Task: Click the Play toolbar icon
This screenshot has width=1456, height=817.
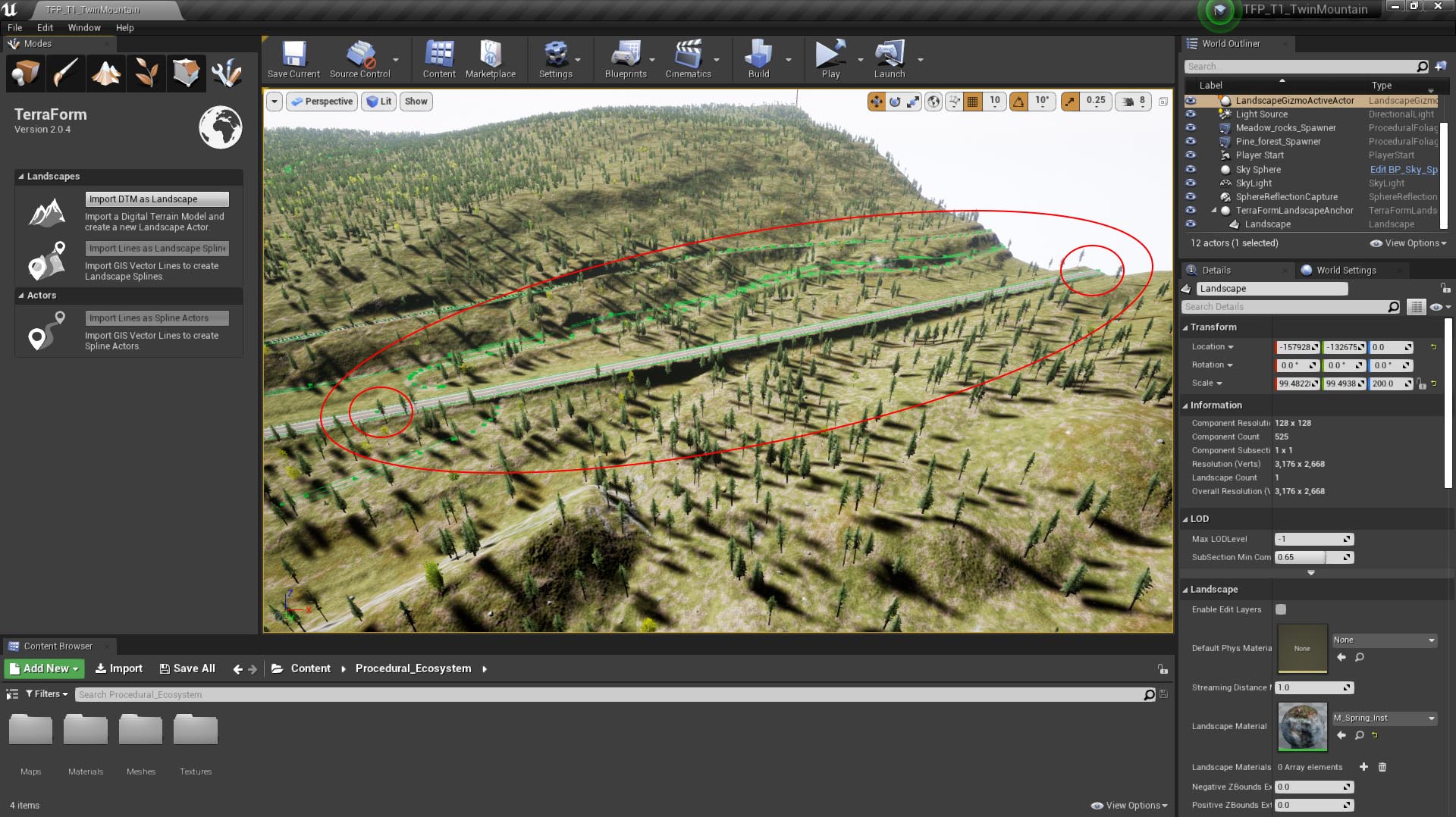Action: click(x=830, y=59)
